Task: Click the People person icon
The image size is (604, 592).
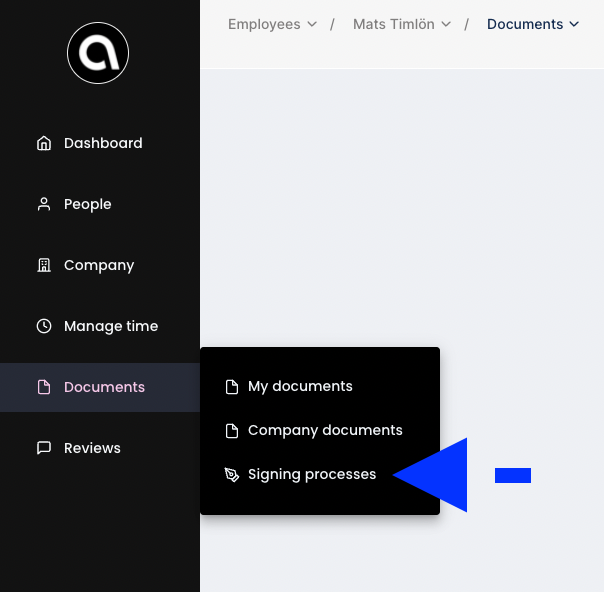Action: coord(44,204)
